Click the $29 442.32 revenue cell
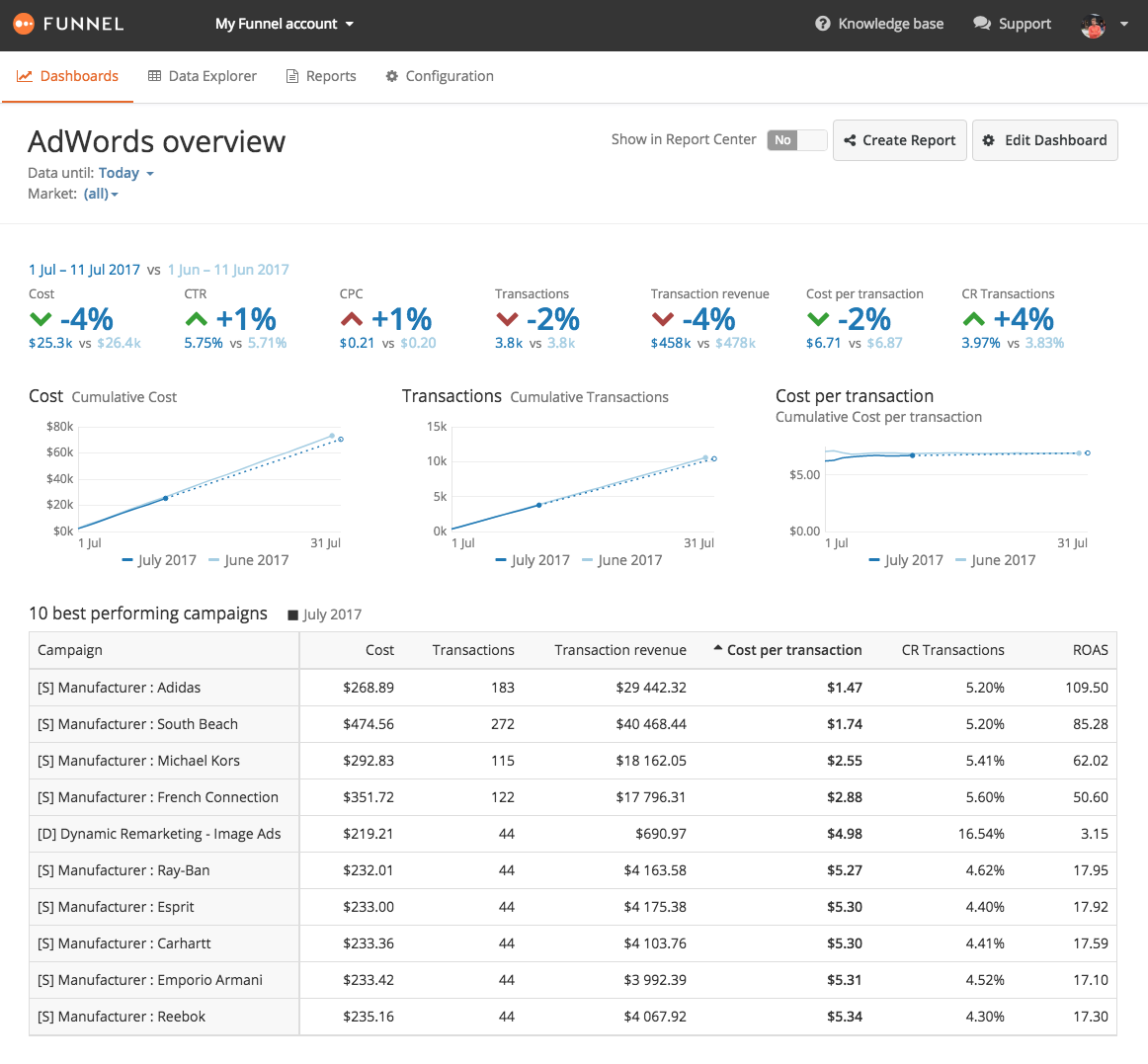Image resolution: width=1148 pixels, height=1064 pixels. pyautogui.click(x=651, y=688)
